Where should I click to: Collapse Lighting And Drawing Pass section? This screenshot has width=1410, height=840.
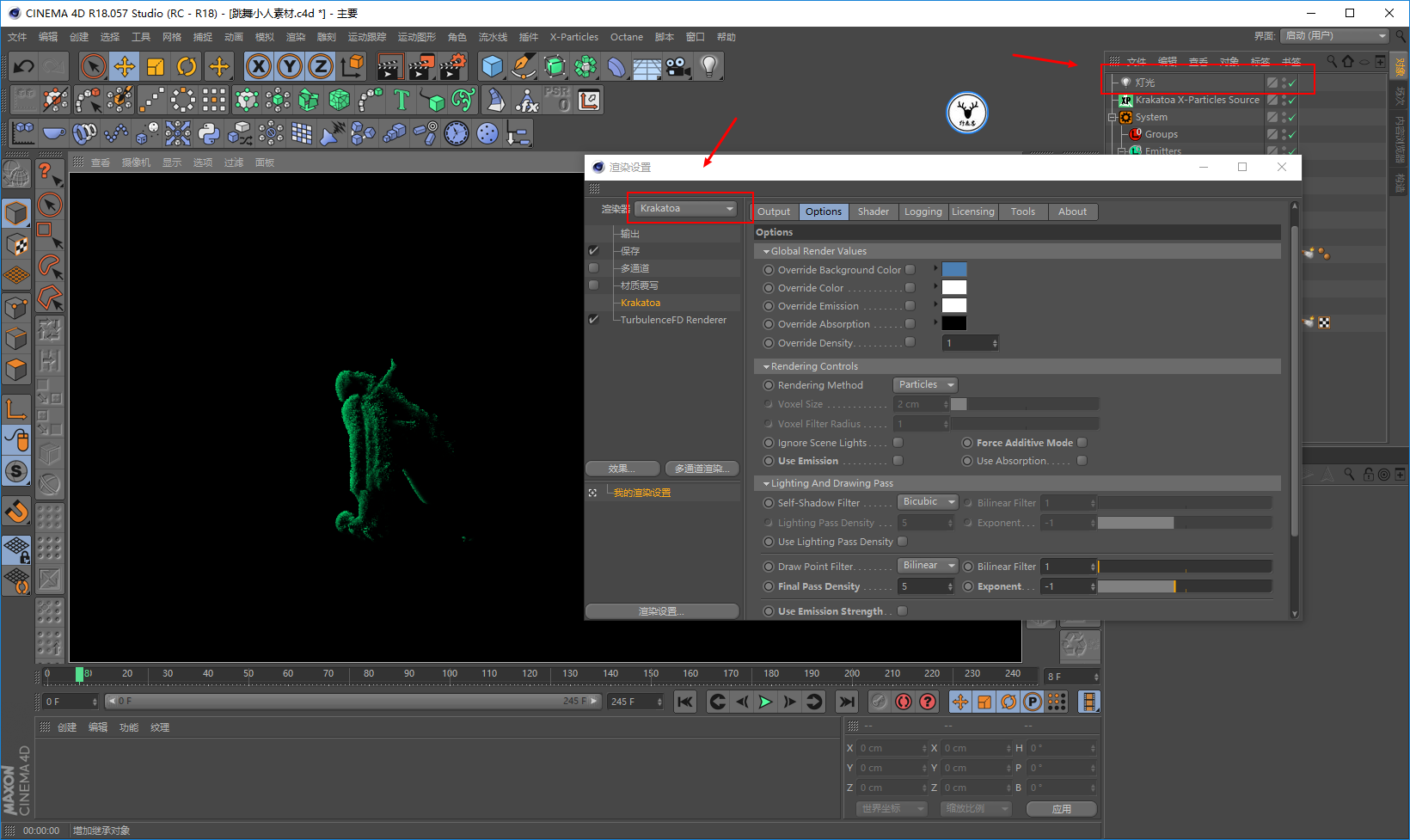click(766, 484)
